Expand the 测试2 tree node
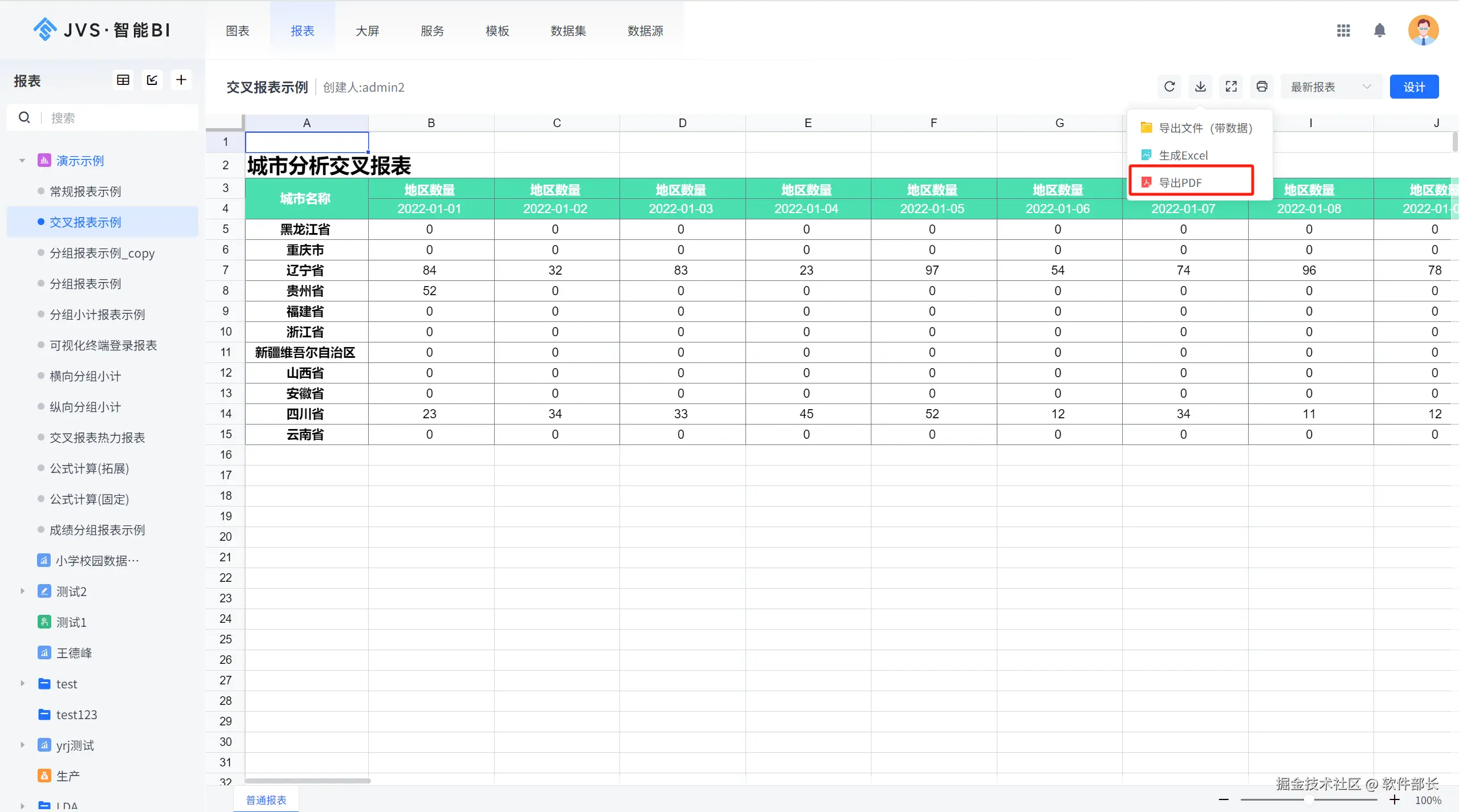 pyautogui.click(x=22, y=591)
